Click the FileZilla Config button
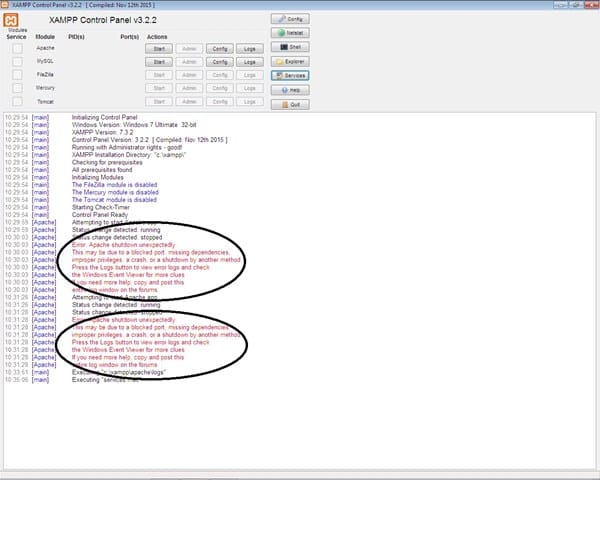Viewport: 600px width, 551px height. click(x=220, y=75)
